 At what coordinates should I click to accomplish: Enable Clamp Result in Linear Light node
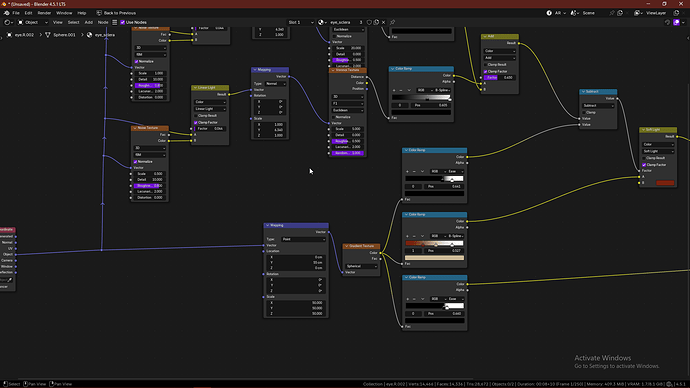tap(196, 116)
